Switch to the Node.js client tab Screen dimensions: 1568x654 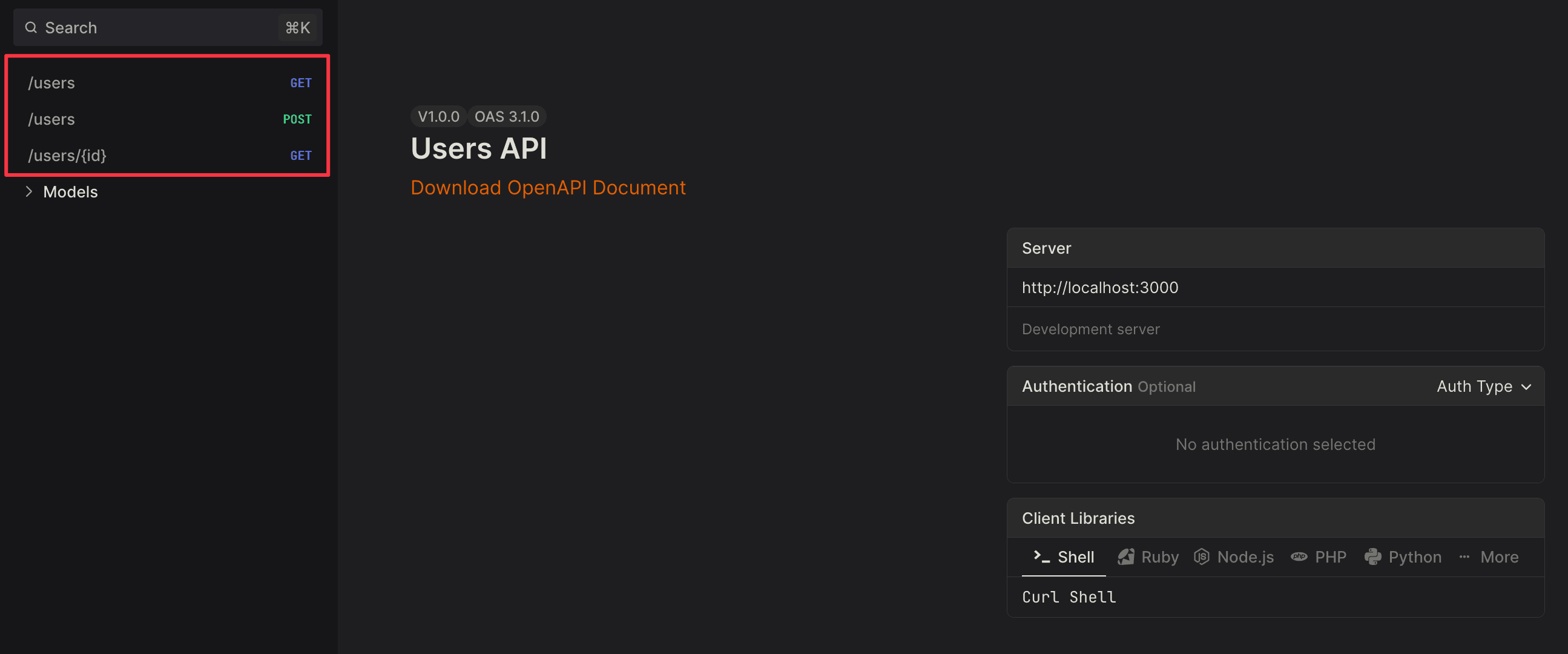coord(1234,557)
